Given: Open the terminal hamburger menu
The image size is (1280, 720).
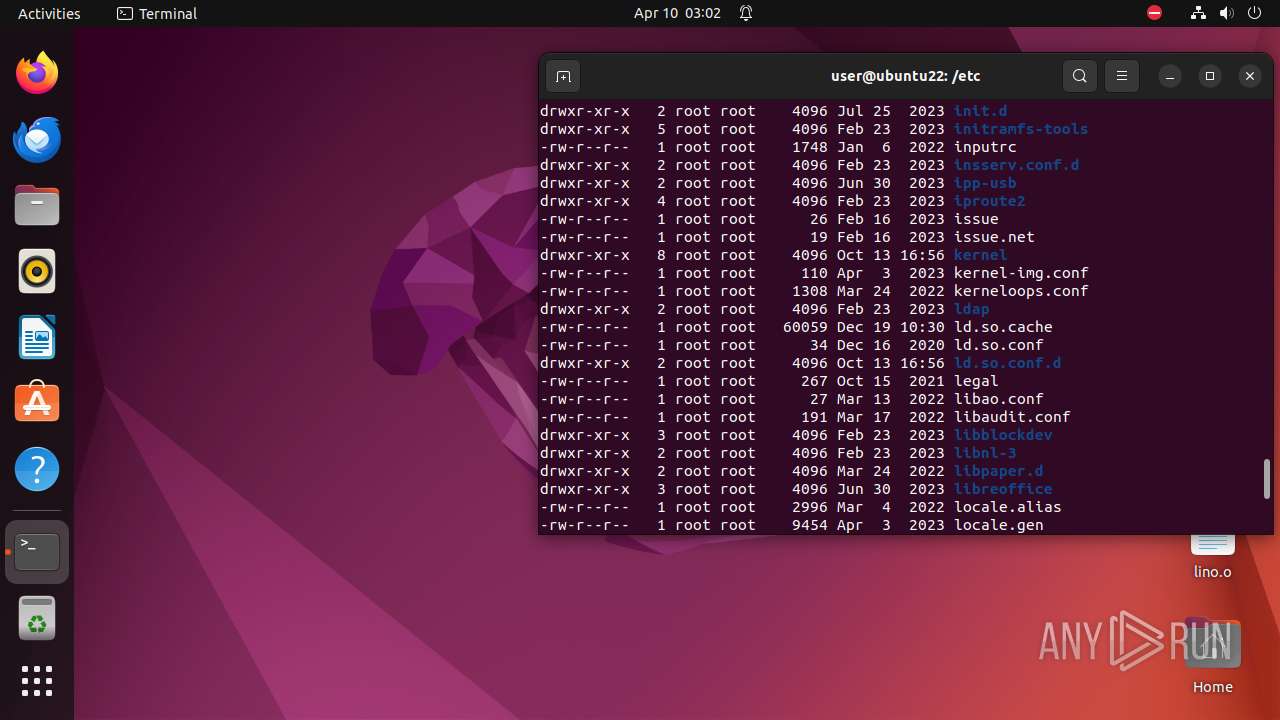Looking at the screenshot, I should click(1122, 76).
